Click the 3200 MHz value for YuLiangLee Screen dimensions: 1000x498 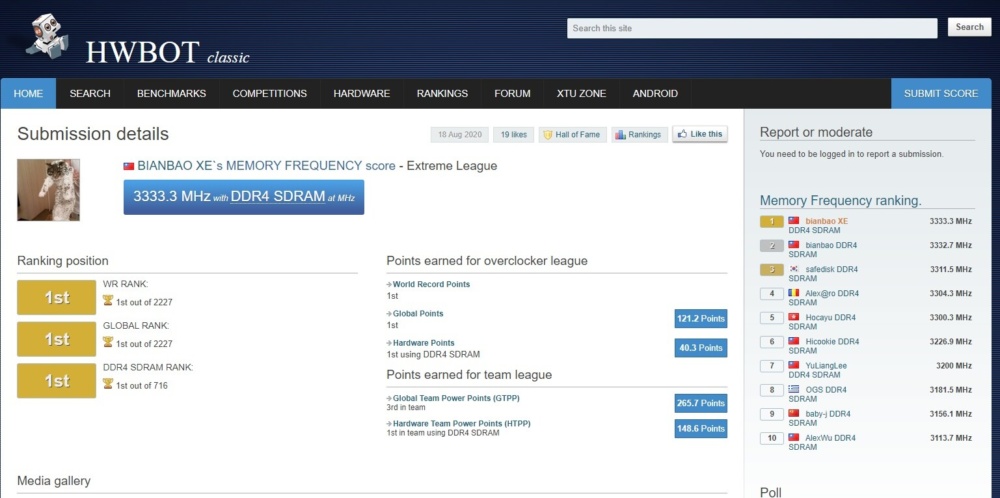(x=953, y=365)
